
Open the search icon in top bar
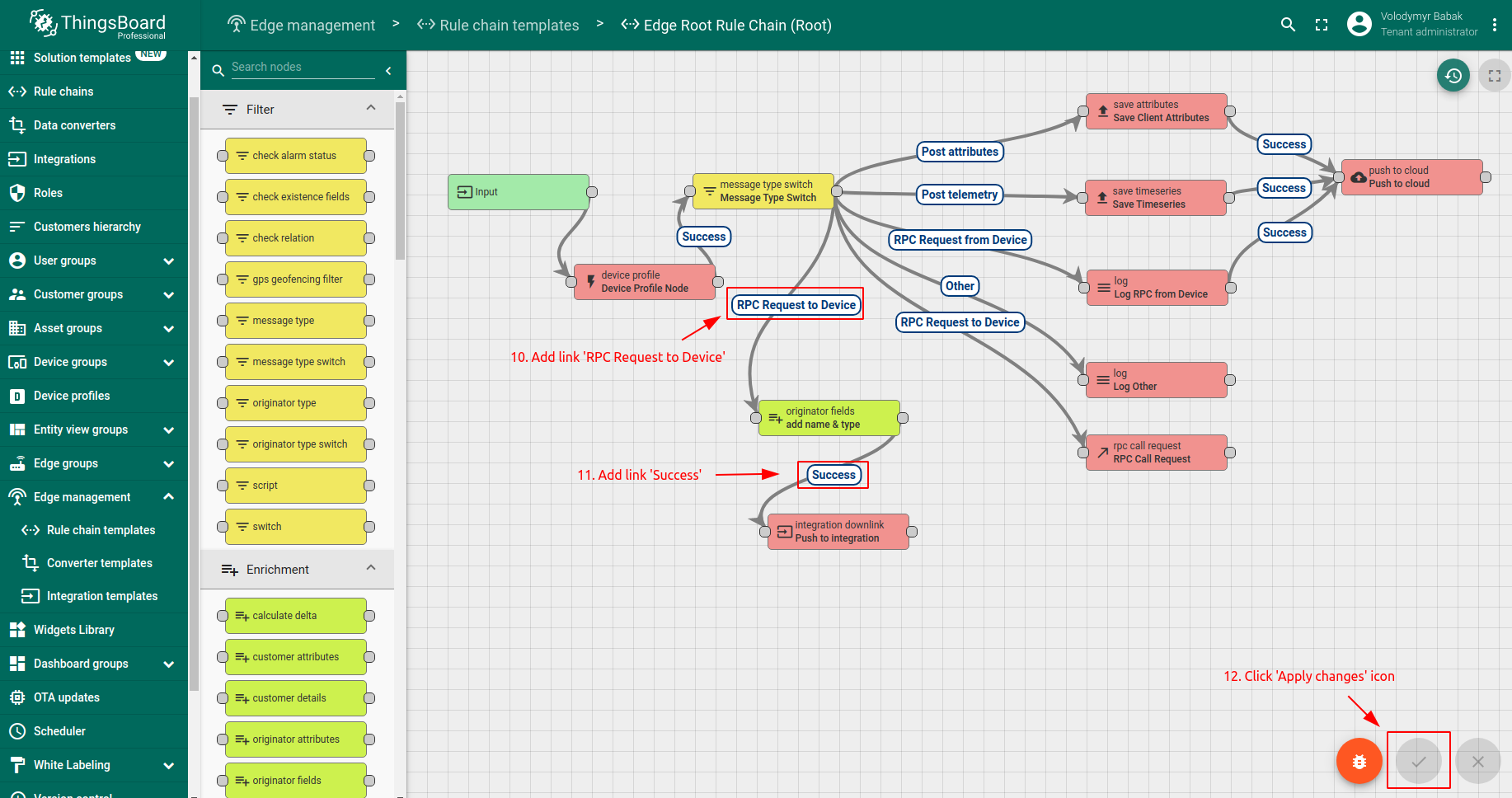coord(1288,25)
